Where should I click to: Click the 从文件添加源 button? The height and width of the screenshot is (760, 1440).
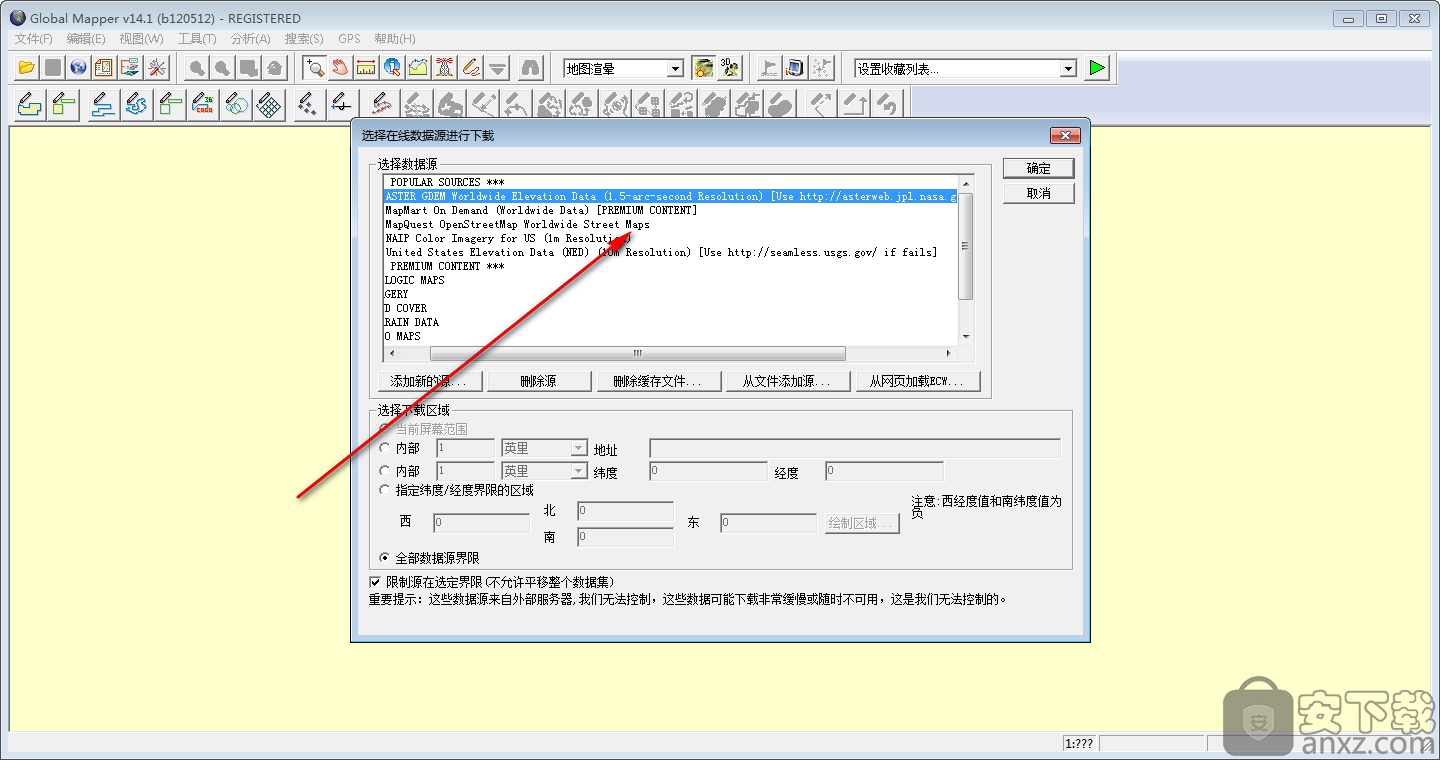pyautogui.click(x=786, y=381)
